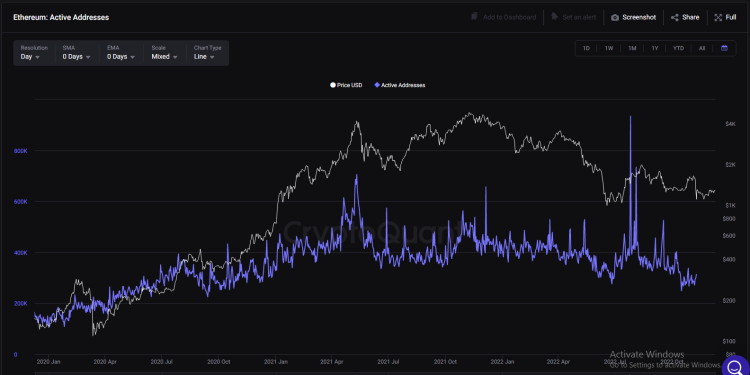
Task: Click the 2022 Jan date label
Action: click(503, 362)
